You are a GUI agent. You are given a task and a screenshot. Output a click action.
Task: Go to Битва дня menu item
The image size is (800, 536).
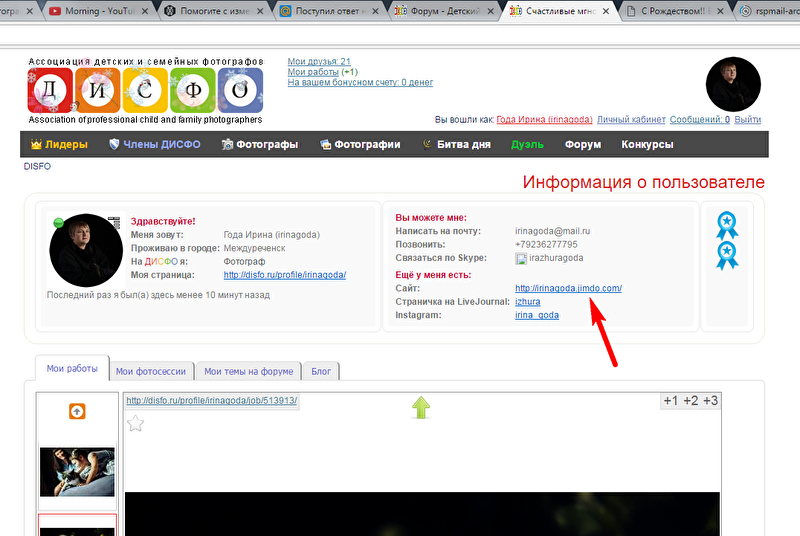click(457, 144)
